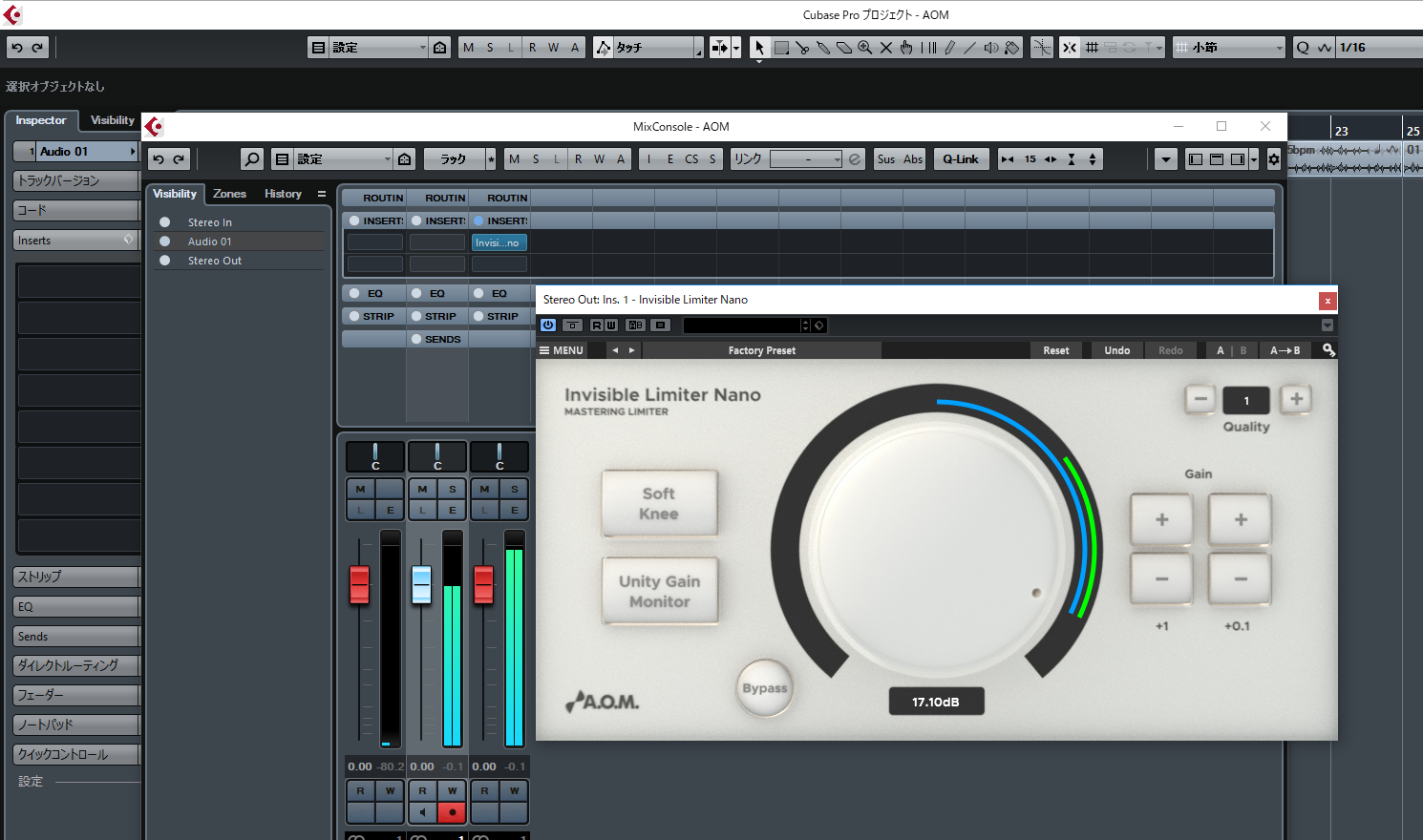Open grid type Bar dropdown

coord(1230,47)
